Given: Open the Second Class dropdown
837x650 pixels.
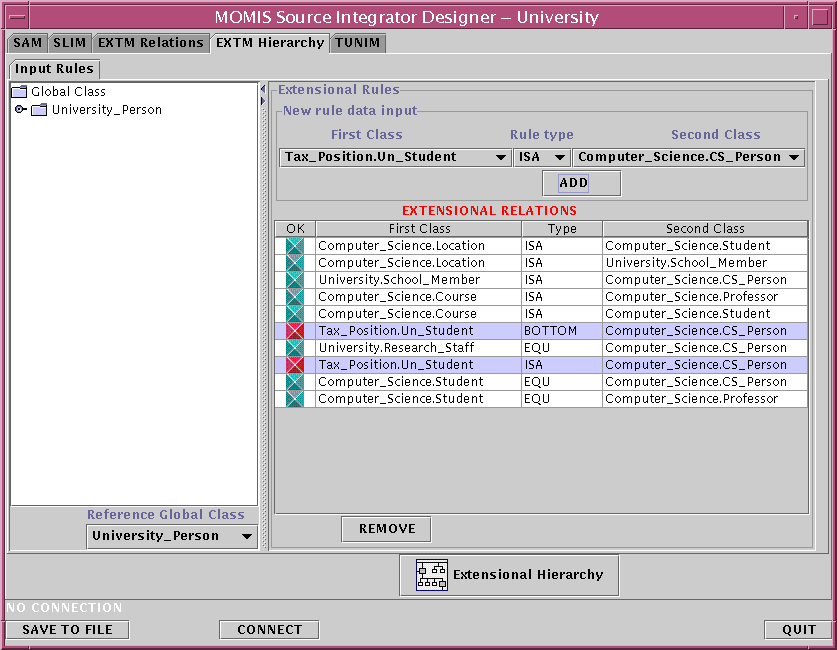Looking at the screenshot, I should tap(689, 157).
